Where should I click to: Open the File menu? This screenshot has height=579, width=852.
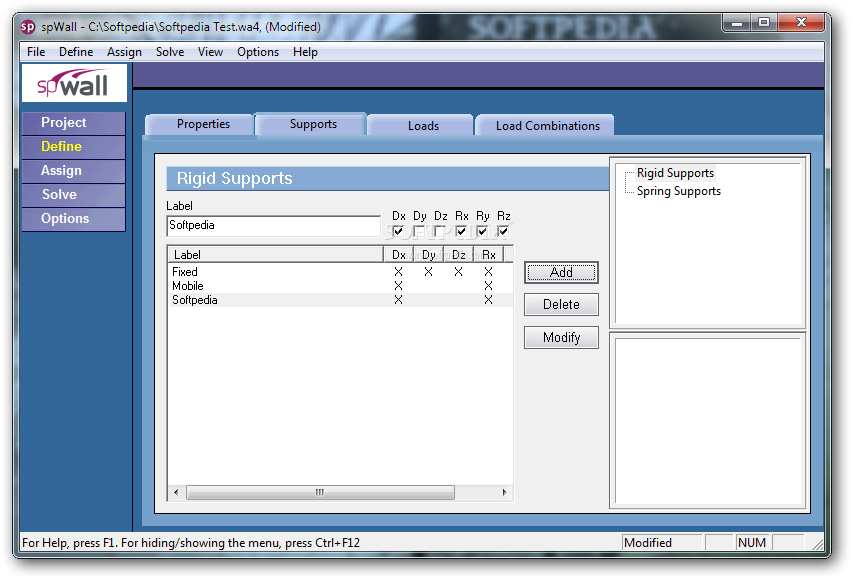[36, 52]
